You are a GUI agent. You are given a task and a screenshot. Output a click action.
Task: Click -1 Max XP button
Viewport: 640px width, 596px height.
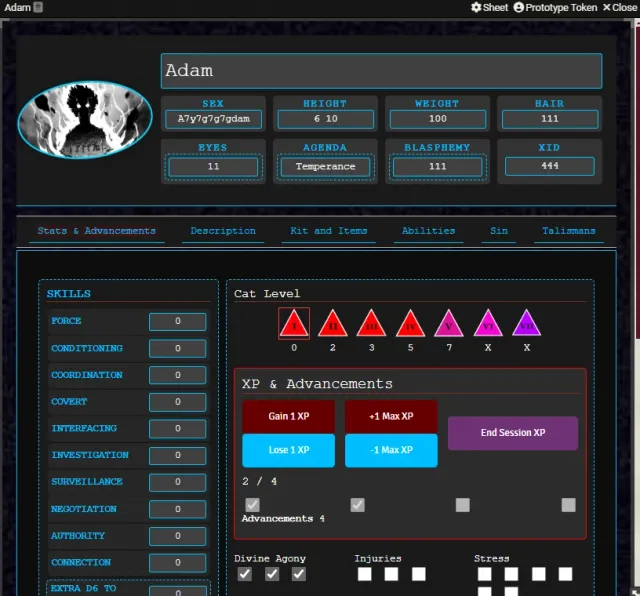[x=391, y=450]
